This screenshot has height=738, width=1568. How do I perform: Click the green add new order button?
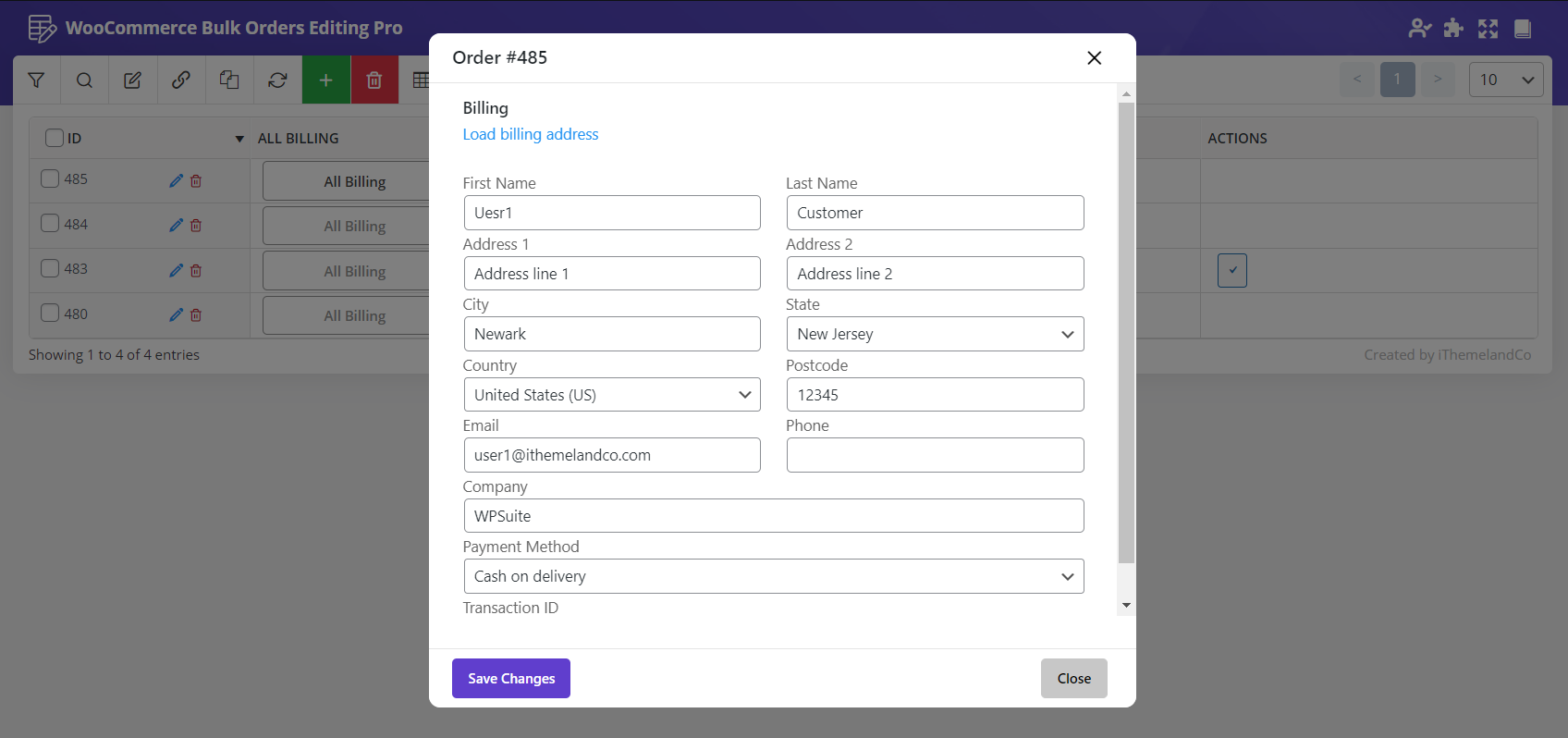[325, 80]
